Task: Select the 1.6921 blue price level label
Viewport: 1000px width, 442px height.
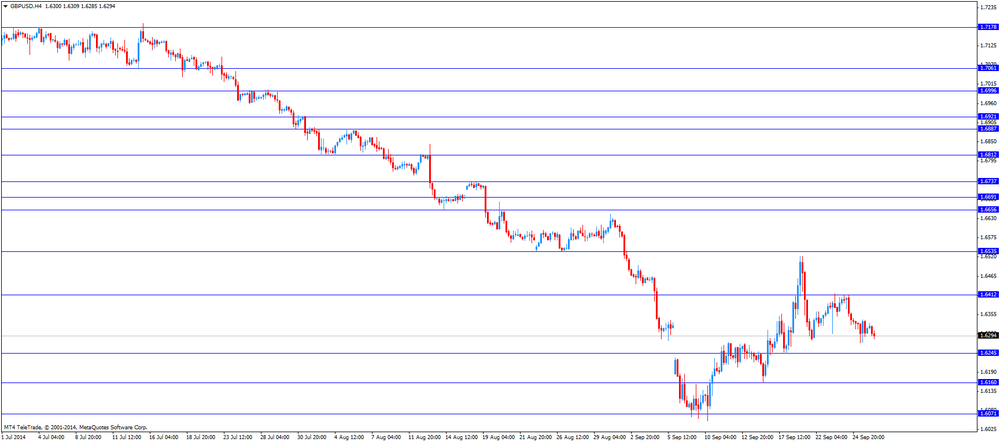Action: 987,117
